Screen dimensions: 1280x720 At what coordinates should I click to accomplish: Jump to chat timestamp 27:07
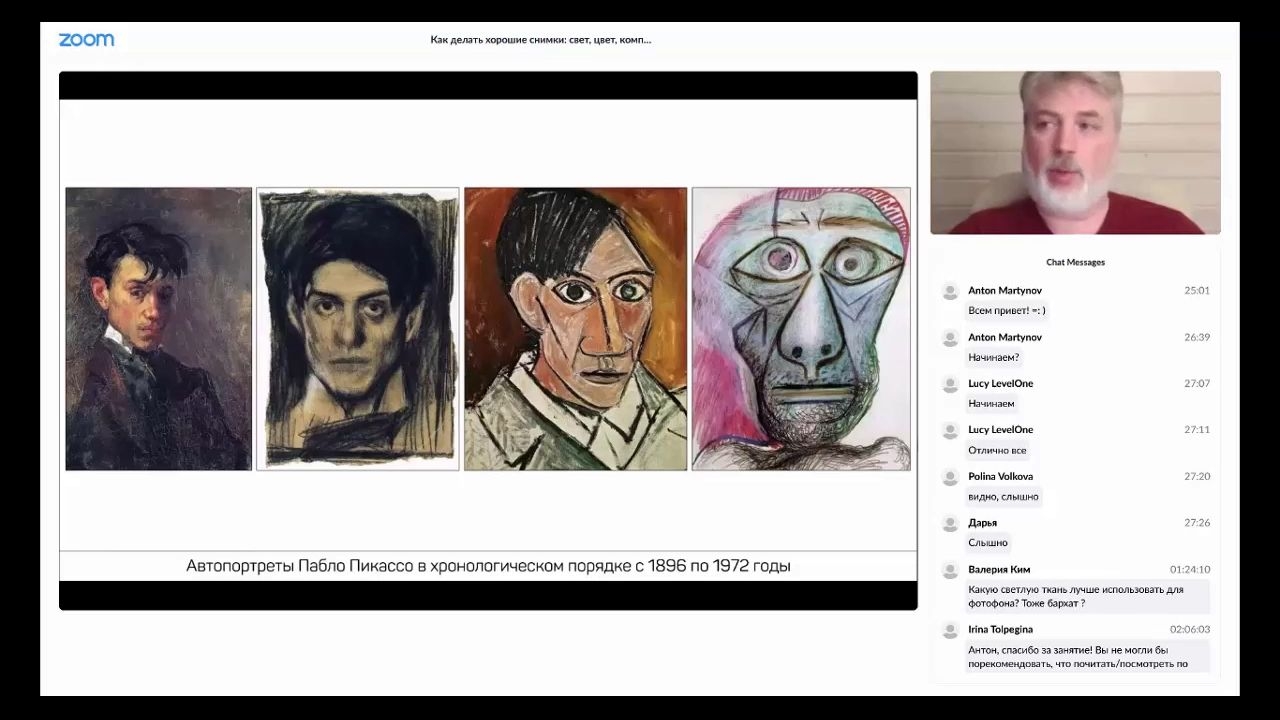click(1197, 384)
